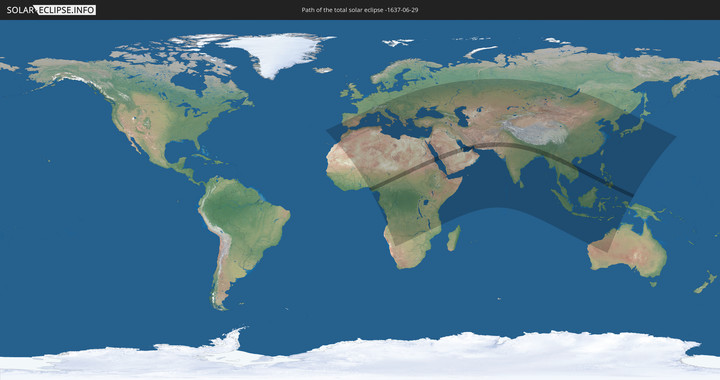Image resolution: width=720 pixels, height=380 pixels.
Task: Click Australia on the map
Action: click(x=628, y=250)
